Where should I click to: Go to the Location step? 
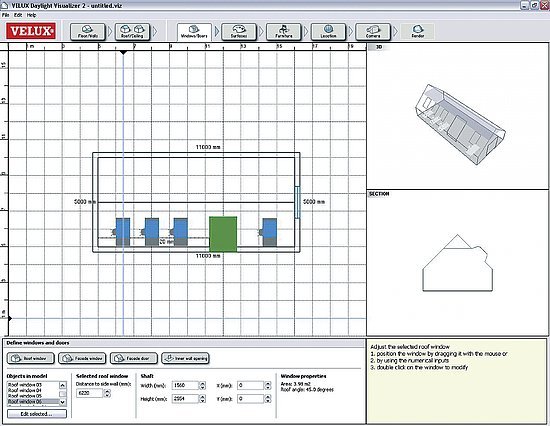coord(328,32)
